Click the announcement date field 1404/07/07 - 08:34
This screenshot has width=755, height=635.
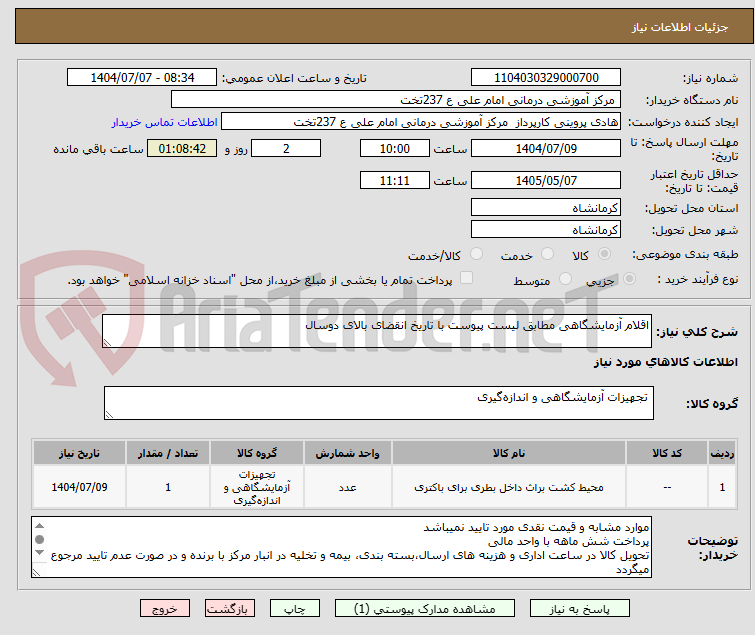pyautogui.click(x=142, y=78)
